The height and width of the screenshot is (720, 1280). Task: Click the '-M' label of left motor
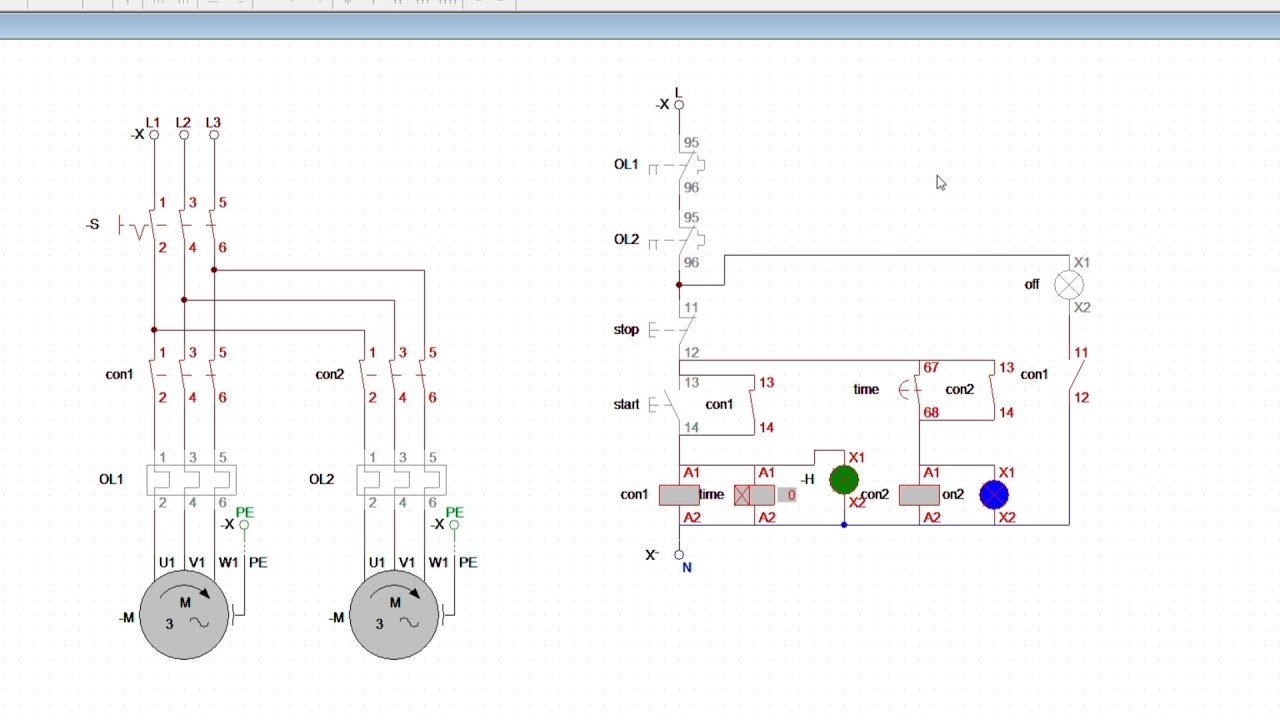[x=126, y=618]
